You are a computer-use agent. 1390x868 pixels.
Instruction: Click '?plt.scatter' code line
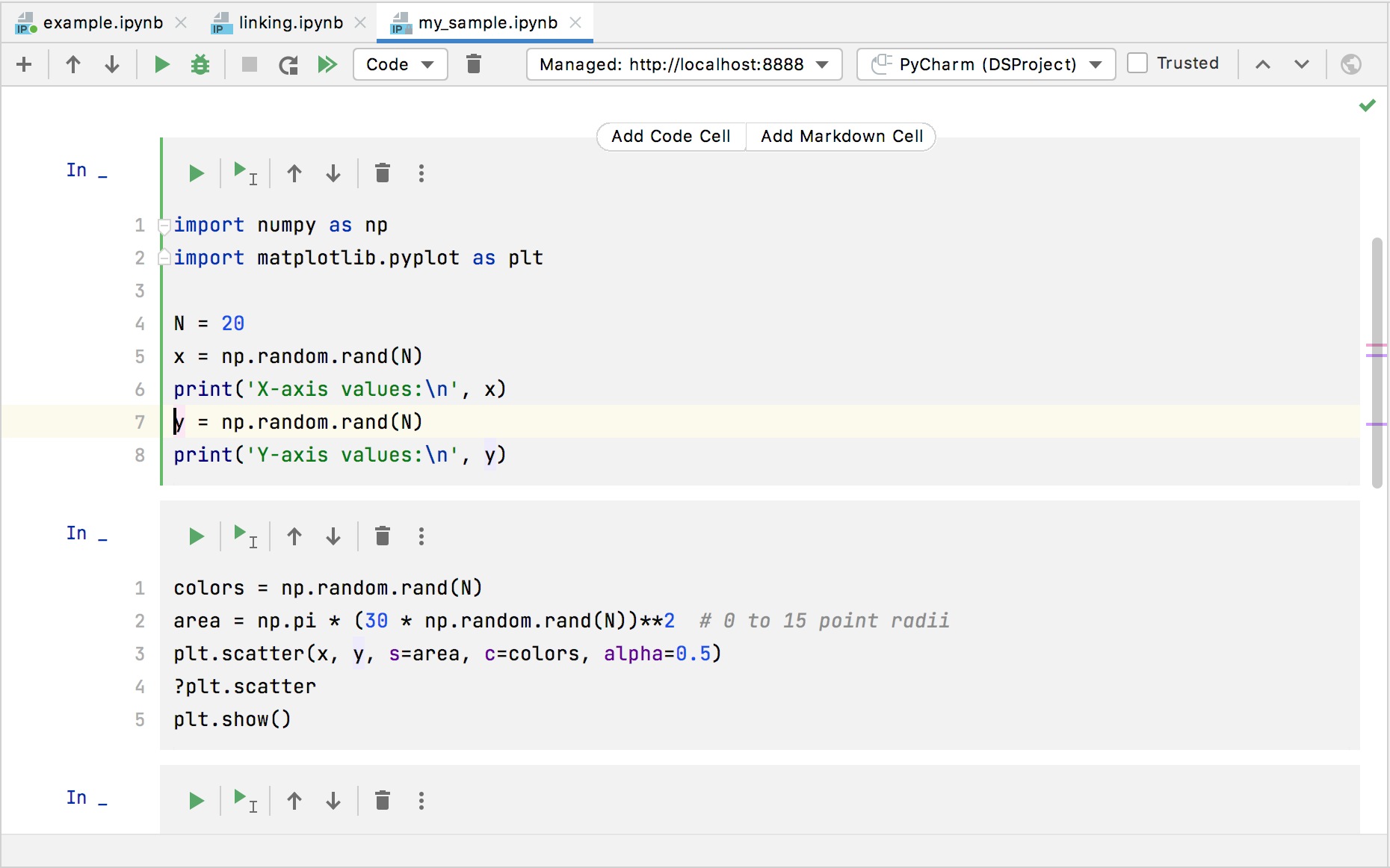245,686
